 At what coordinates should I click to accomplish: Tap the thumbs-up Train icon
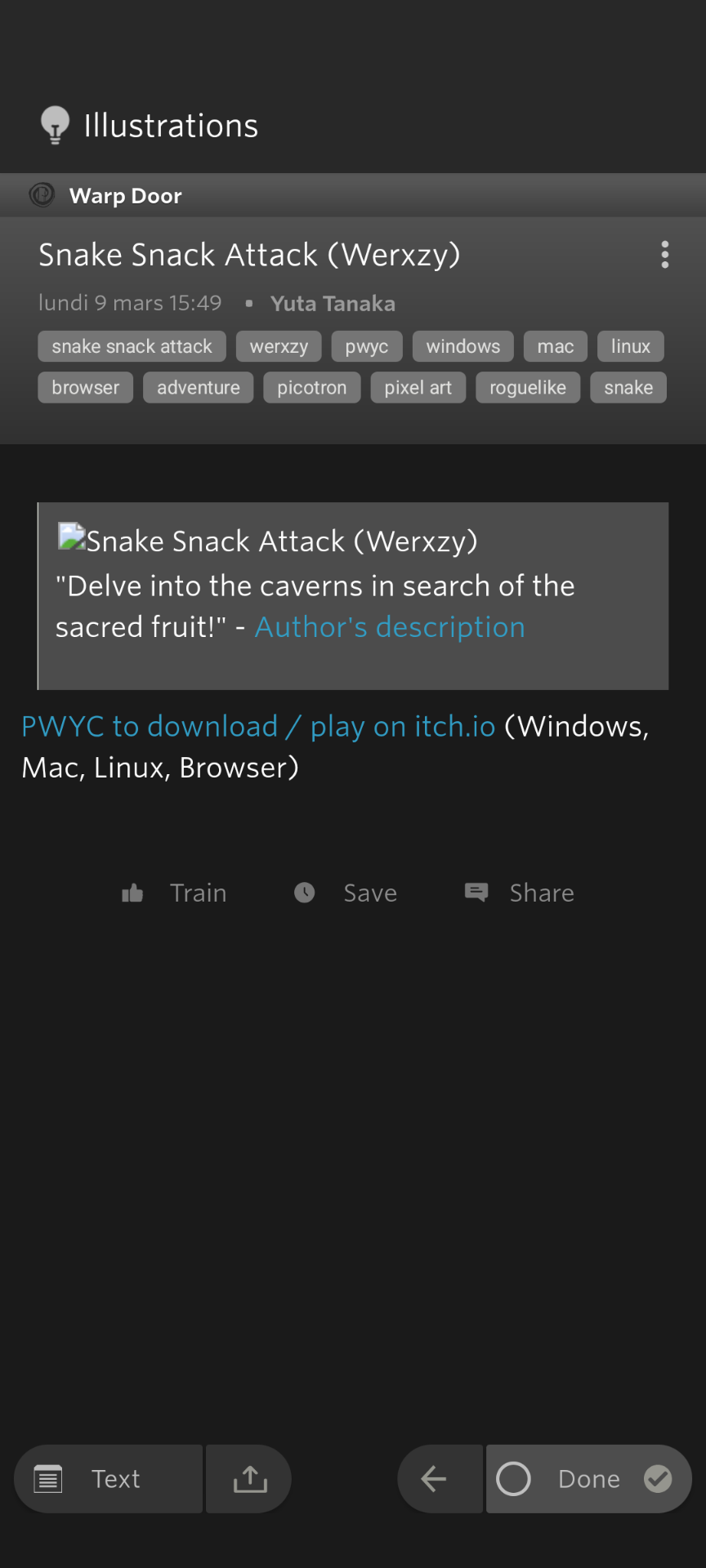click(x=132, y=893)
